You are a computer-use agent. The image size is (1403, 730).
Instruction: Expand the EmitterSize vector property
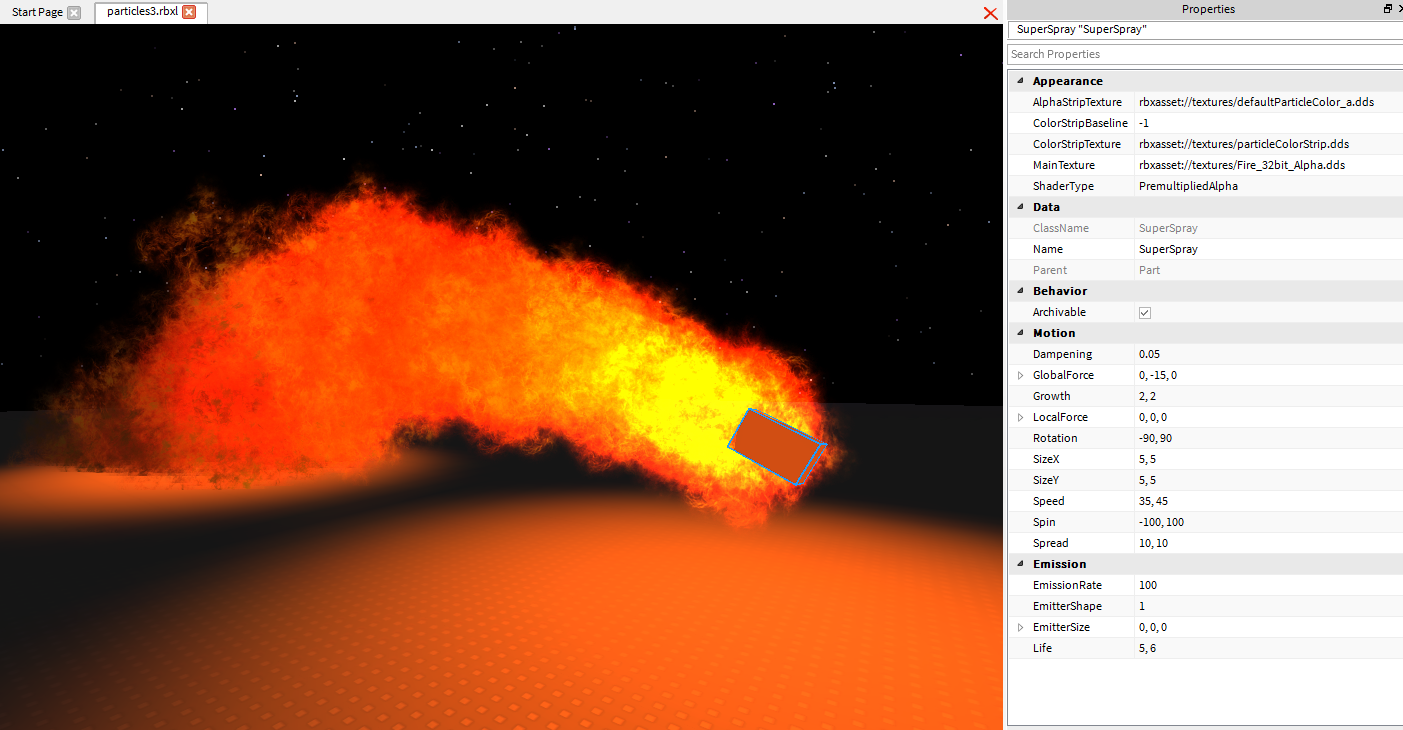1020,627
